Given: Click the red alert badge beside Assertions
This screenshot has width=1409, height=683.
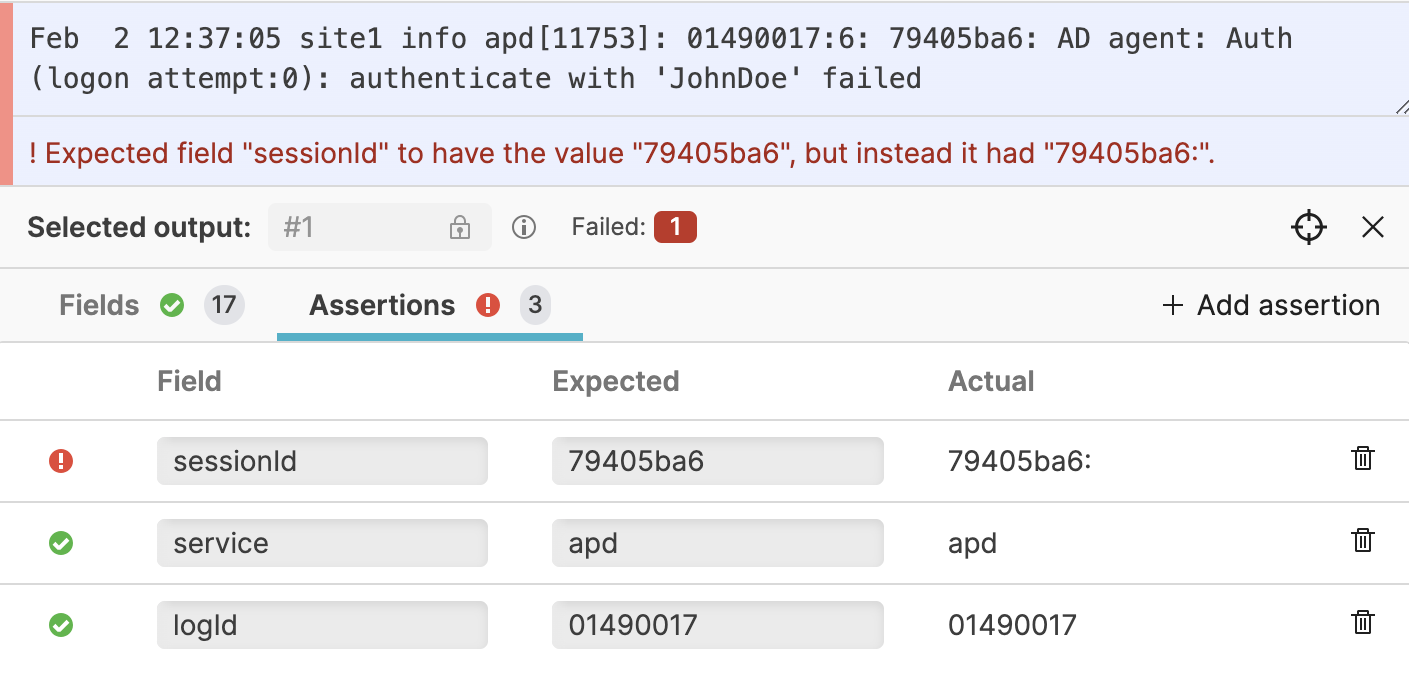Looking at the screenshot, I should pyautogui.click(x=489, y=305).
